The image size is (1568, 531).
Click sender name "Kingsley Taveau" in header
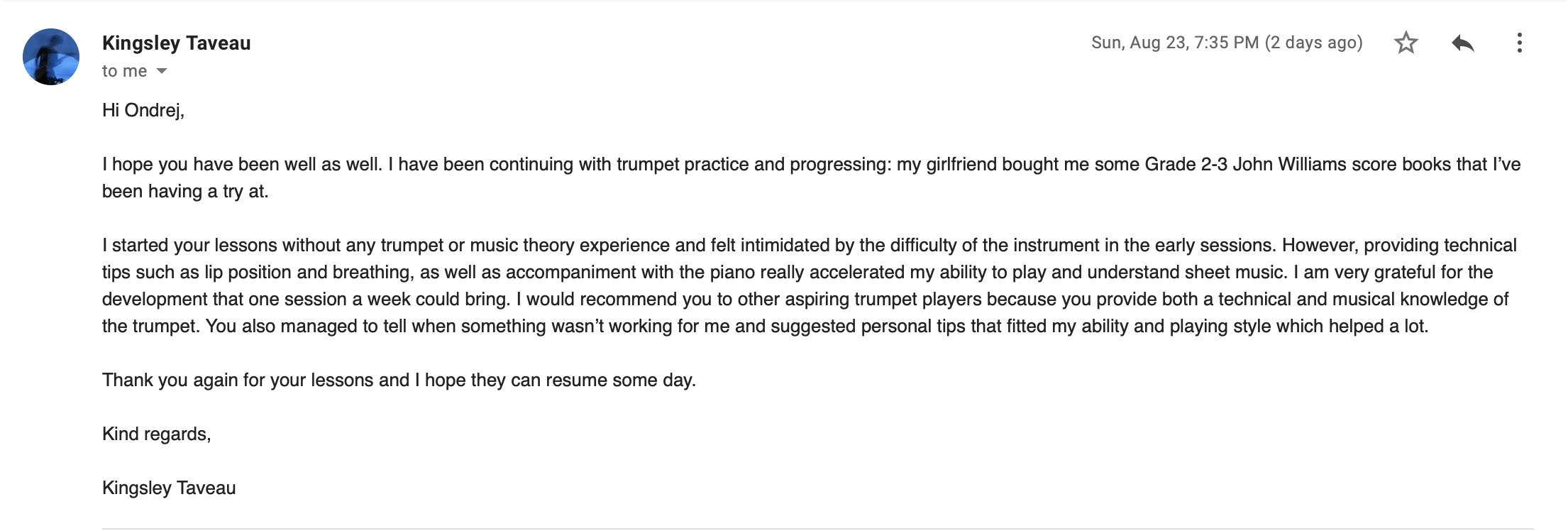176,43
